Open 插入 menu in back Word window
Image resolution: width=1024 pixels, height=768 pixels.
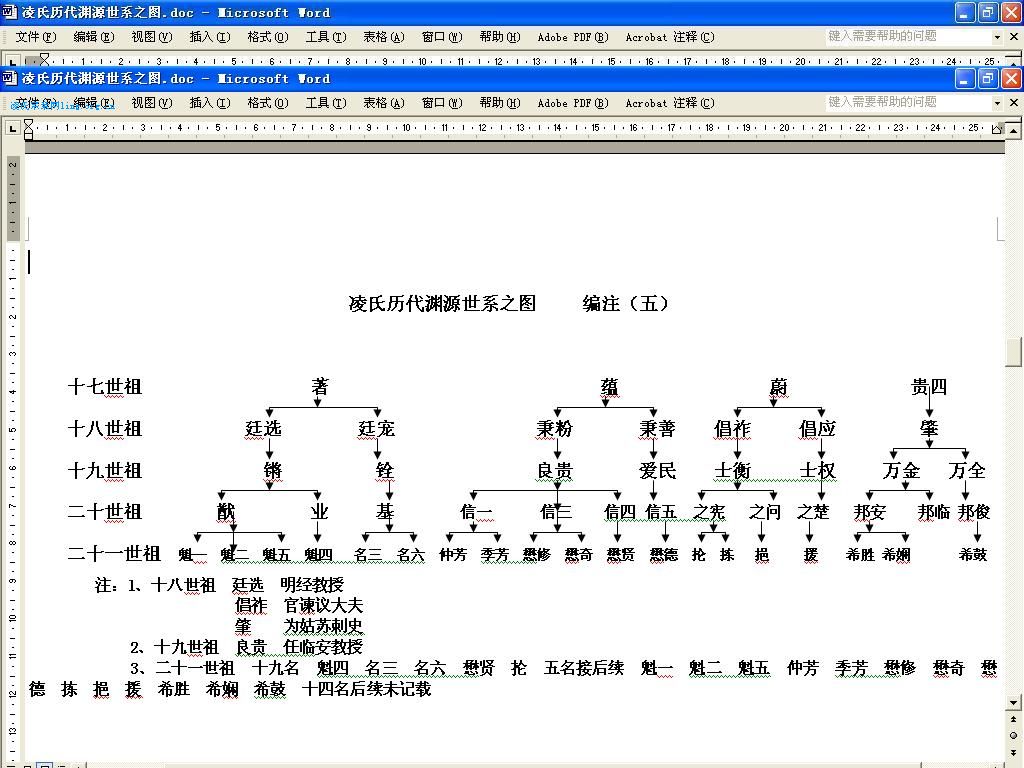[x=210, y=37]
